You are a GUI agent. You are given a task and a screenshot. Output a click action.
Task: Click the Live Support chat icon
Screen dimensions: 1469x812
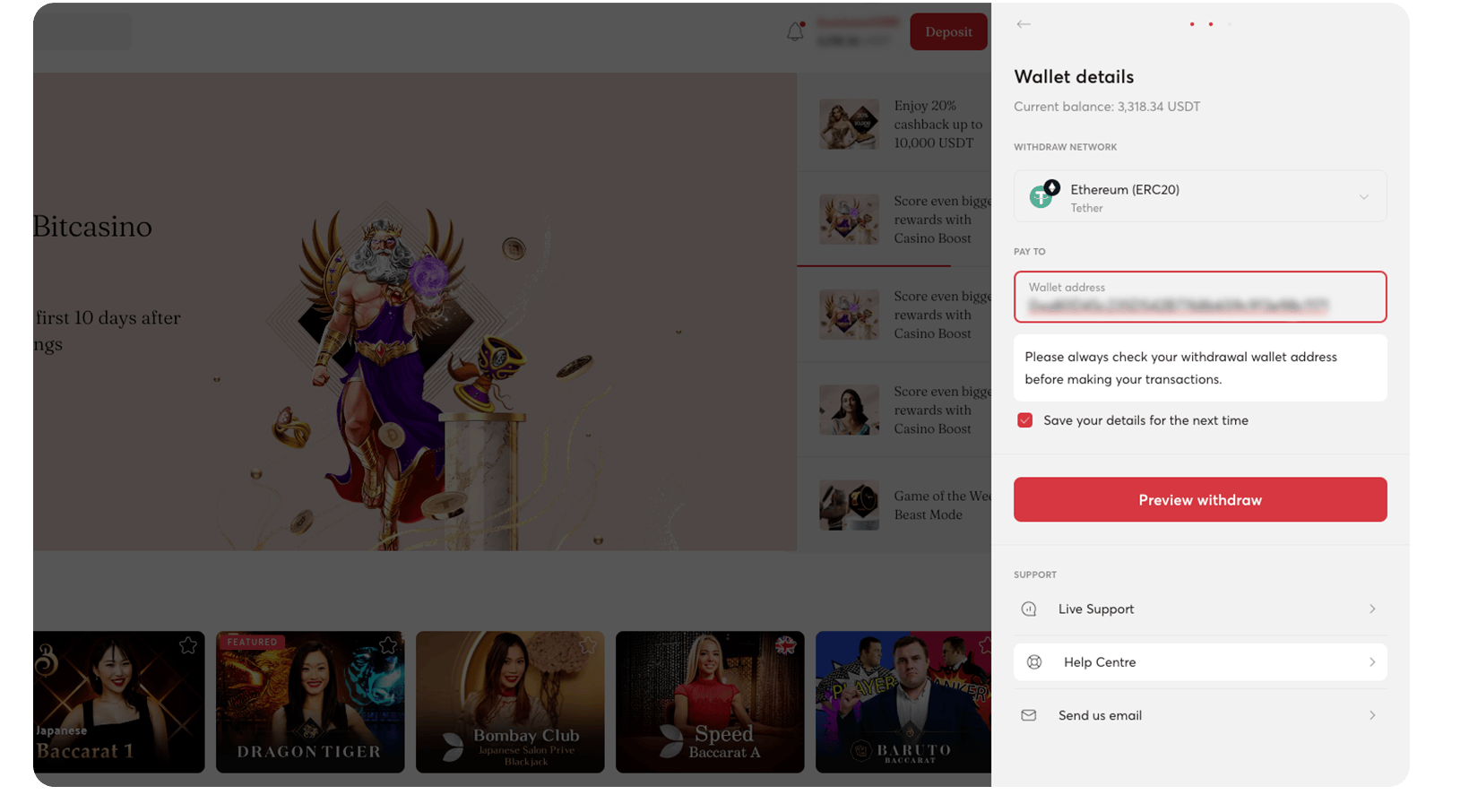(1029, 609)
